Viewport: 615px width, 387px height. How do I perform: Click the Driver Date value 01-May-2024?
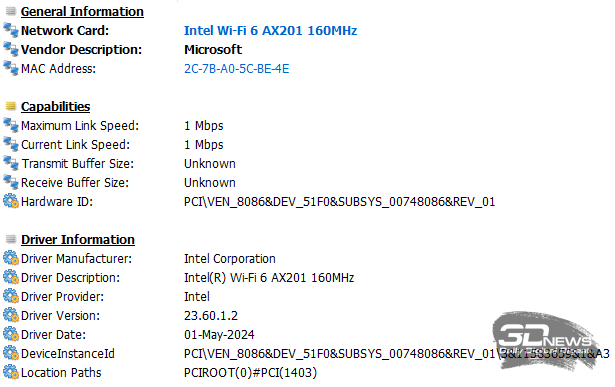219,334
